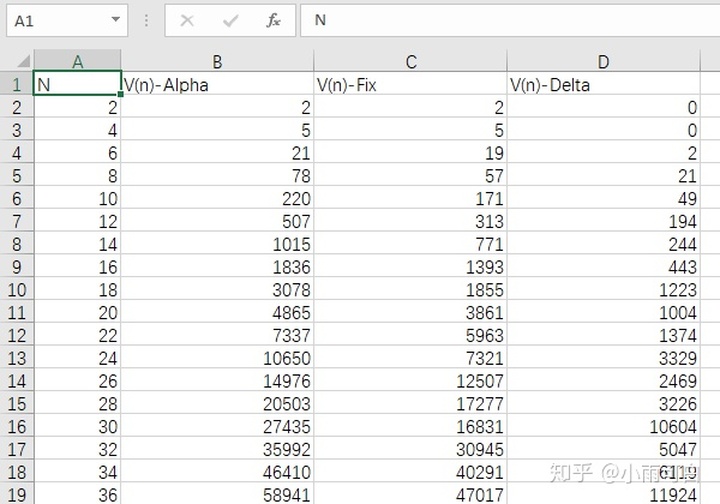Click cell with value 12507
This screenshot has width=720, height=504.
click(411, 381)
